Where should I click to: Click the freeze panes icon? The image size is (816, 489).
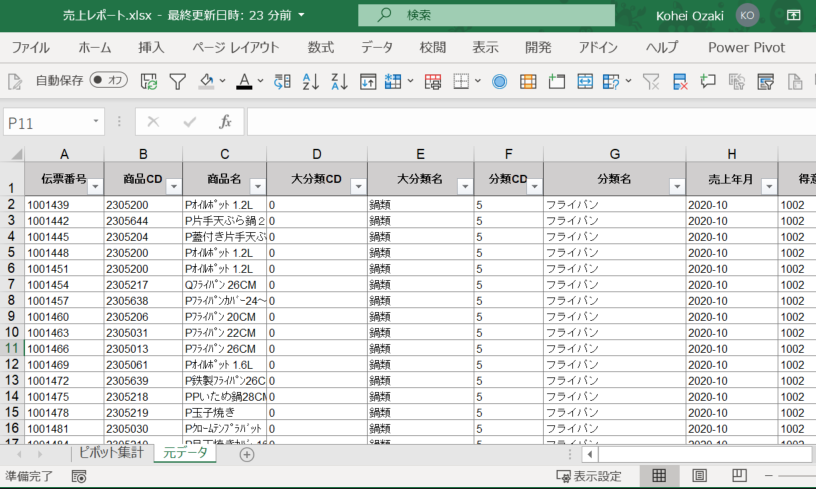click(368, 81)
